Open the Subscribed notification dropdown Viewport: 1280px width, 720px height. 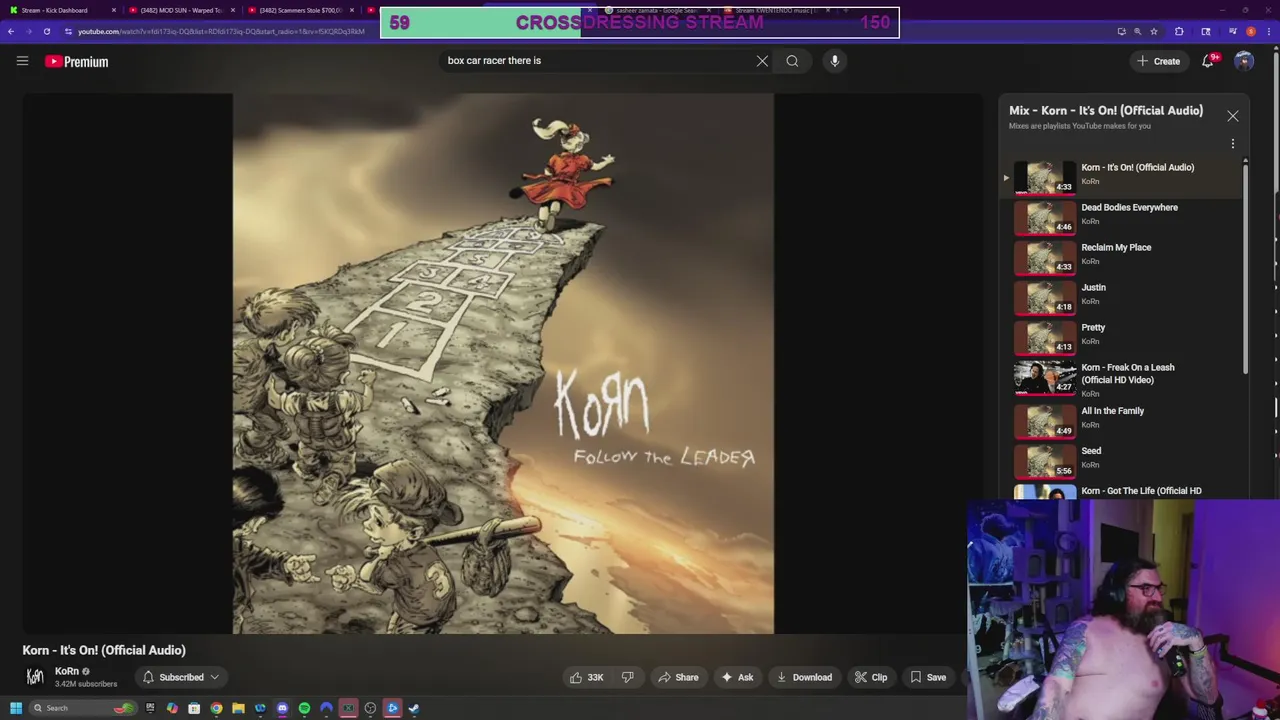click(180, 677)
